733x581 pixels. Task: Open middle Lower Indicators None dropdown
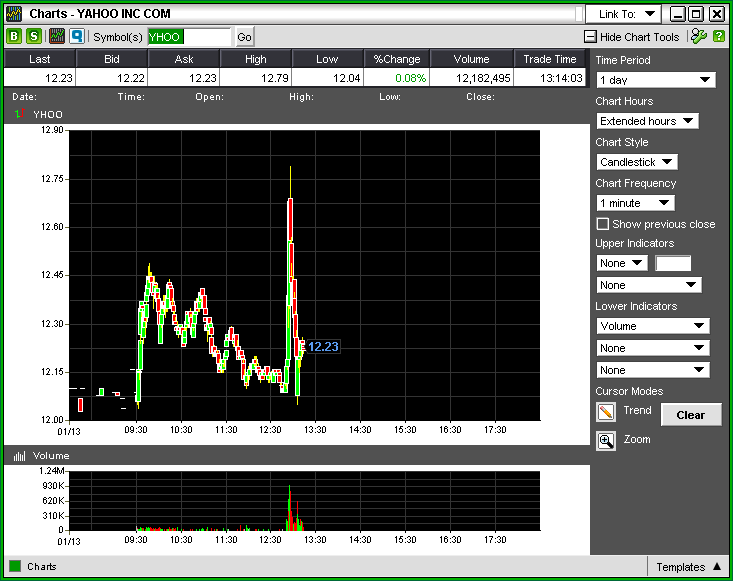point(653,348)
